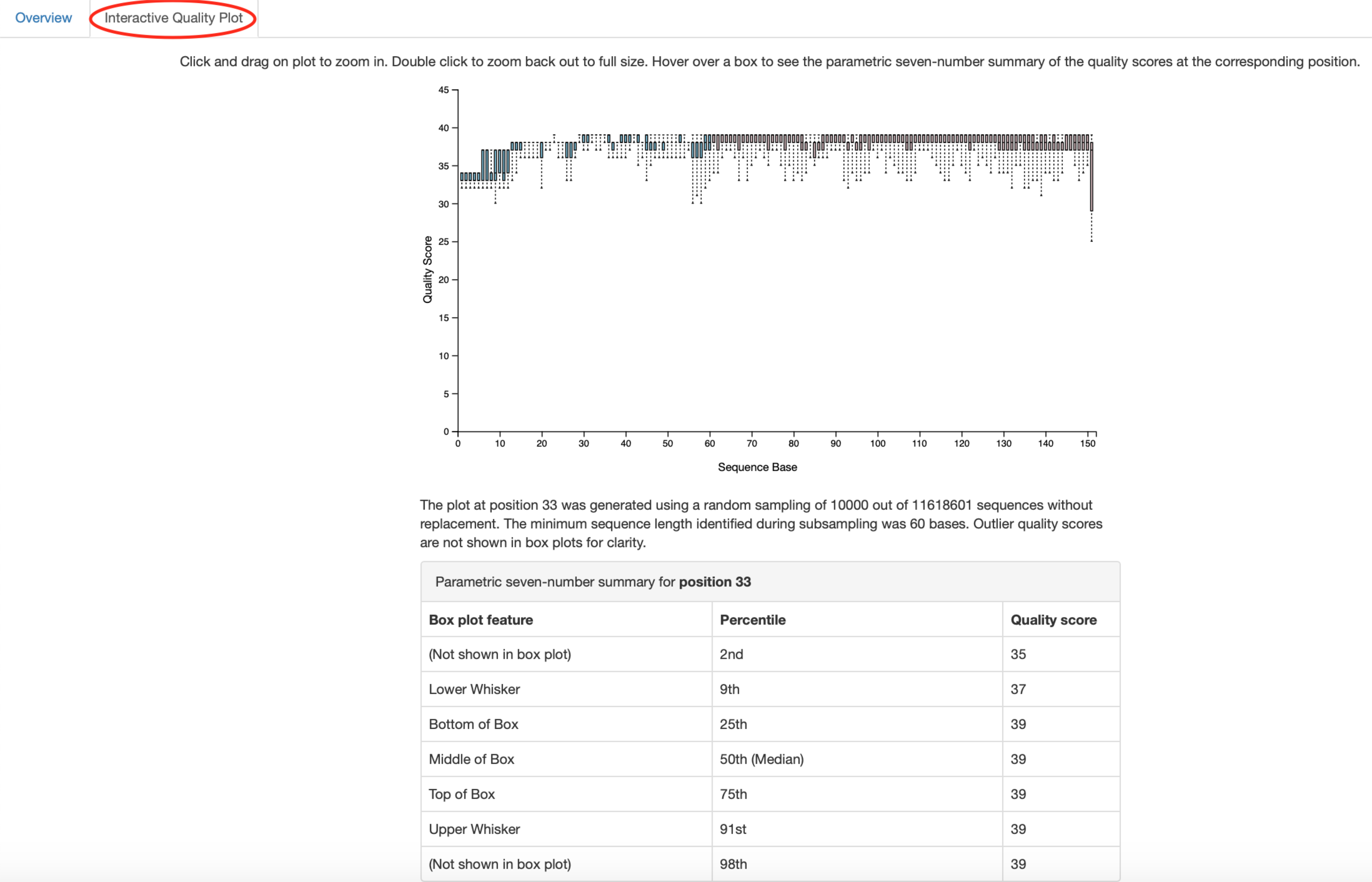This screenshot has height=882, width=1372.
Task: Click the y-axis tick label 20
Action: 444,279
